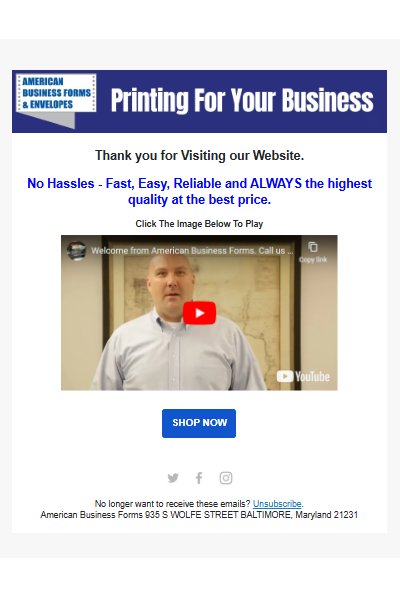The height and width of the screenshot is (600, 400).
Task: Click the American Business Forms & Envelopes logo
Action: pyautogui.click(x=56, y=100)
